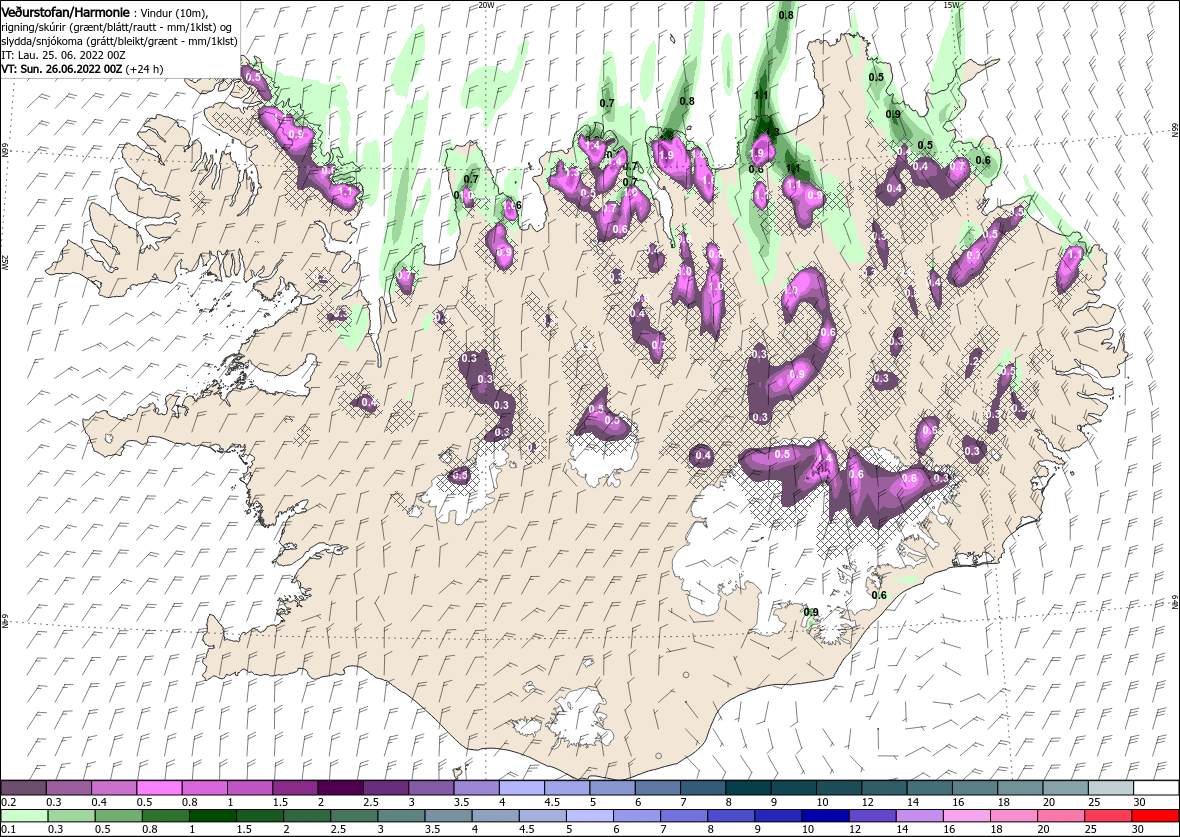Click the '20W' longitude label at the top edge
Viewport: 1180px width, 837px height.
click(x=487, y=5)
